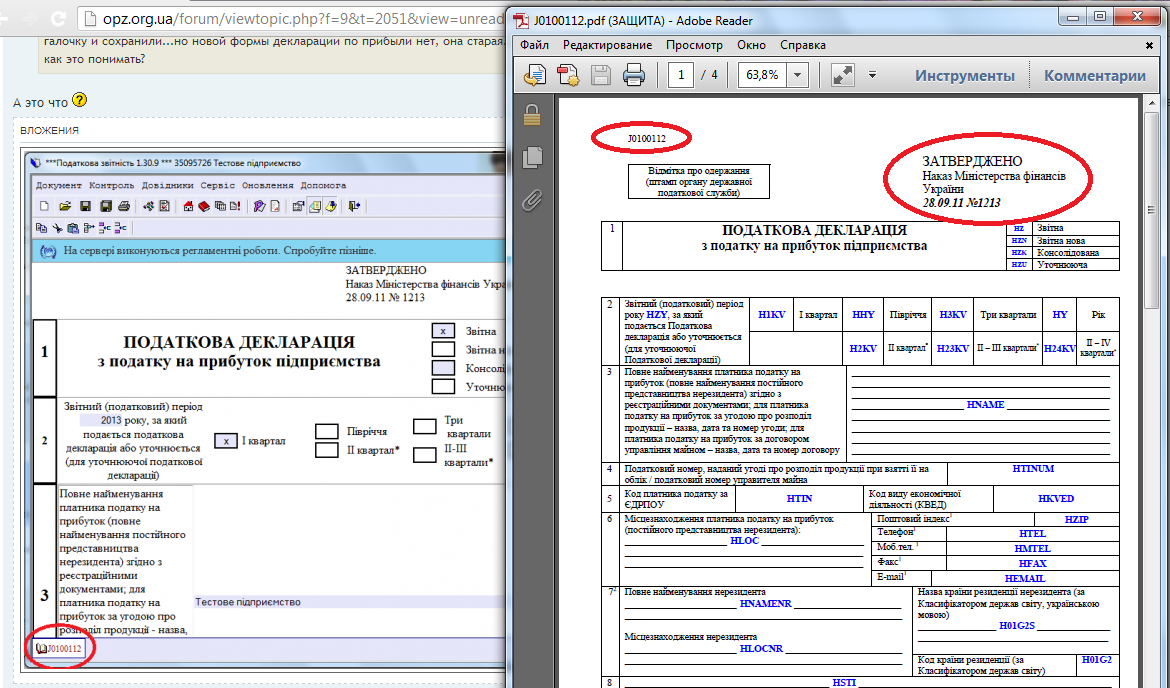Screen dimensions: 1170x688
Task: Open the attachments paperclip panel
Action: [532, 199]
